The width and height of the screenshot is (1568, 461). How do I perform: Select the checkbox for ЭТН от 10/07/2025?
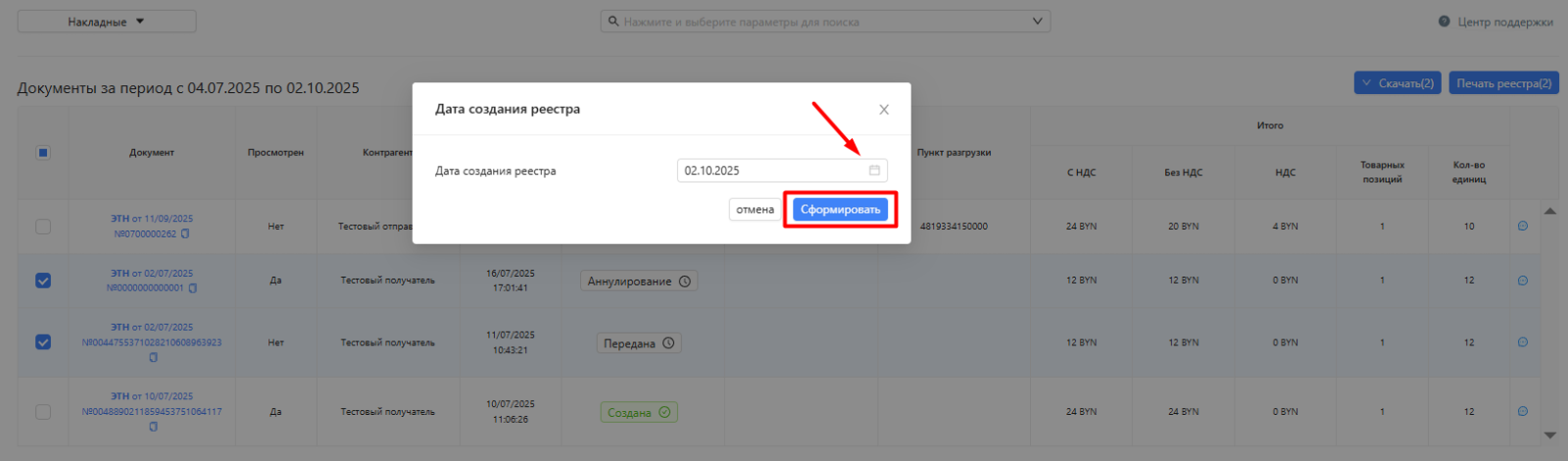pyautogui.click(x=43, y=412)
